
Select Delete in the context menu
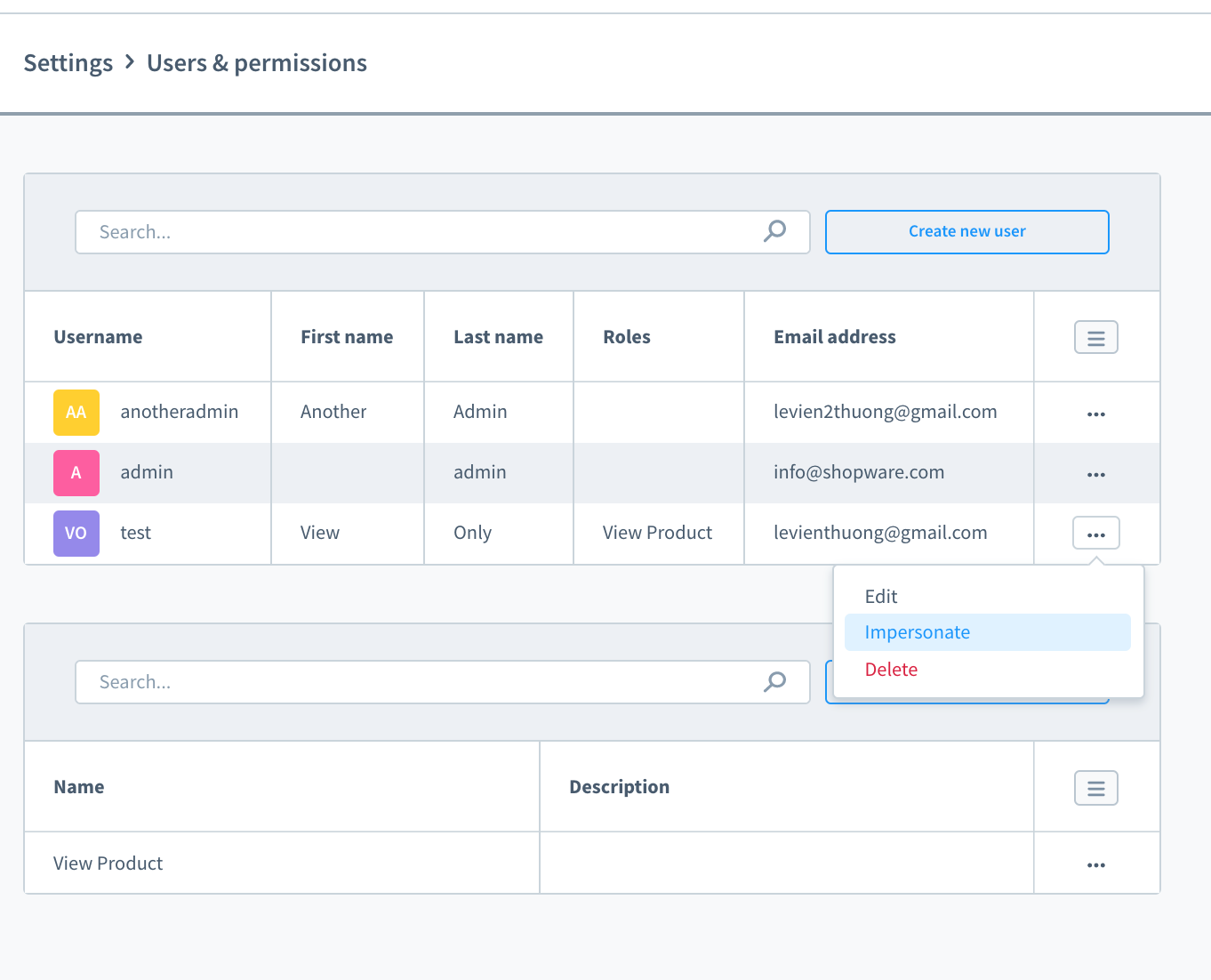(891, 670)
